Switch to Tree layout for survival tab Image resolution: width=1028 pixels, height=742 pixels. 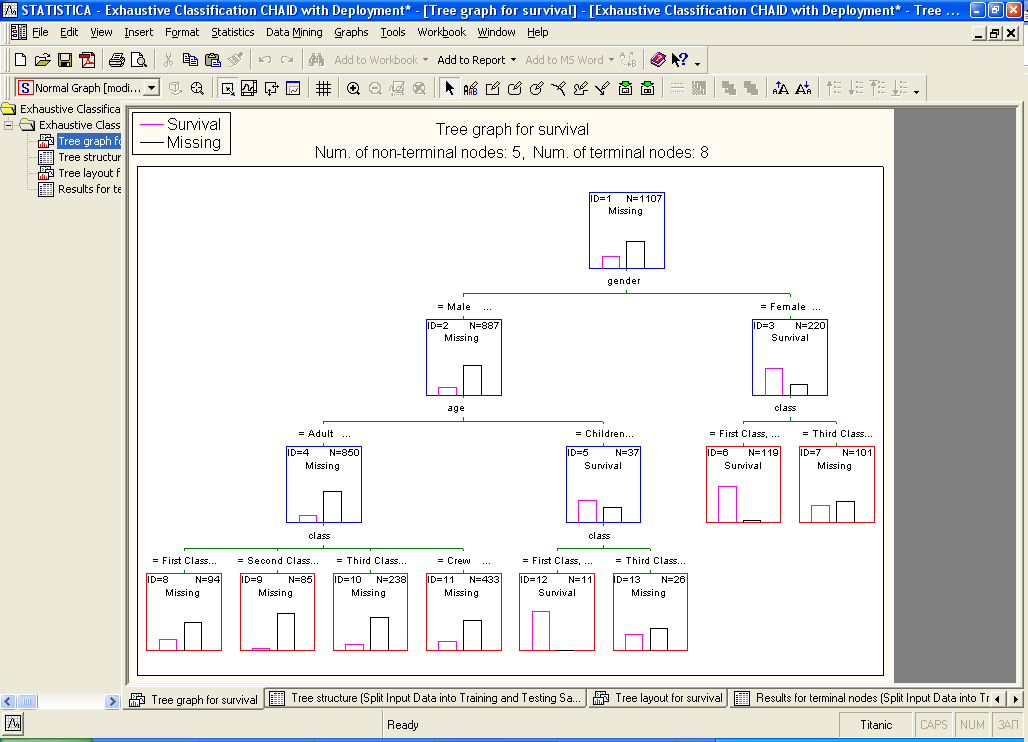click(658, 698)
